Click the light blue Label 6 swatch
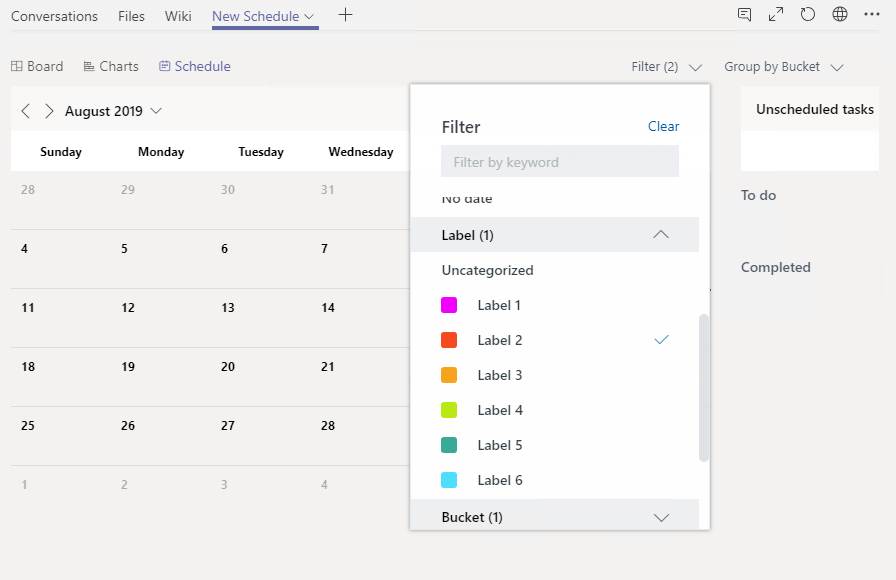The height and width of the screenshot is (580, 896). pos(449,480)
